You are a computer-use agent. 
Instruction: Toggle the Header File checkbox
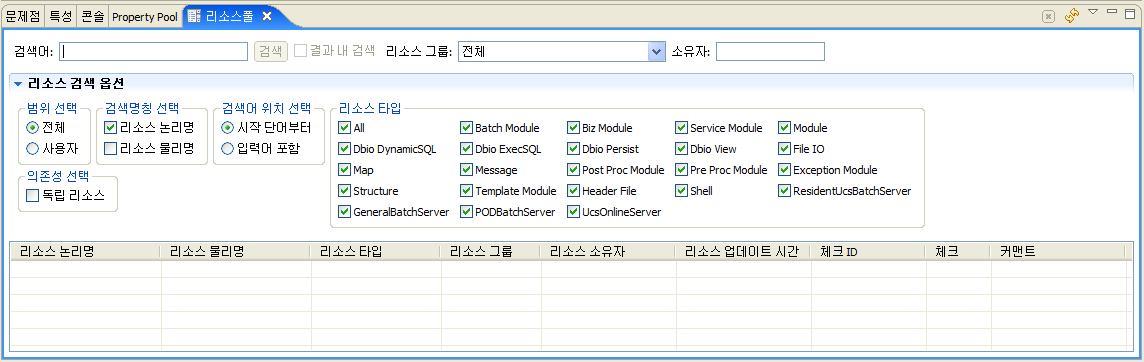[x=573, y=191]
